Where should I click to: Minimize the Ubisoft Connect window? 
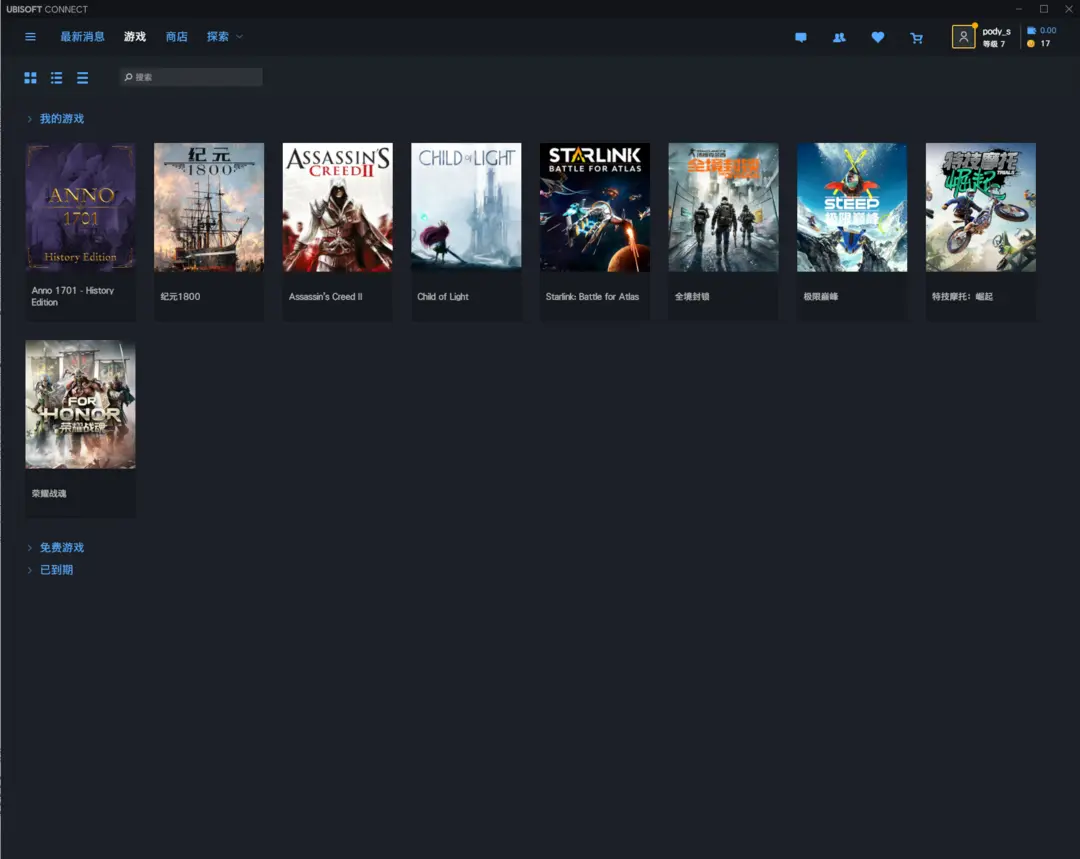(x=1019, y=9)
